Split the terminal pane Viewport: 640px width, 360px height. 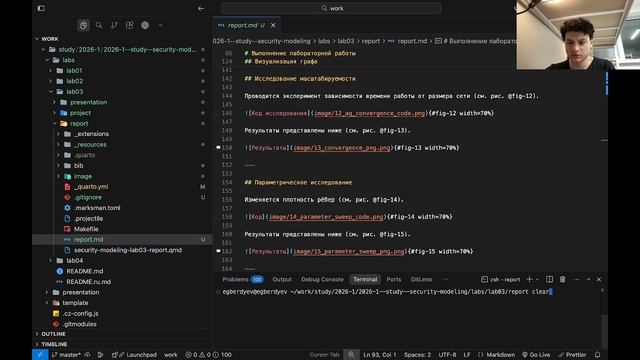[549, 280]
